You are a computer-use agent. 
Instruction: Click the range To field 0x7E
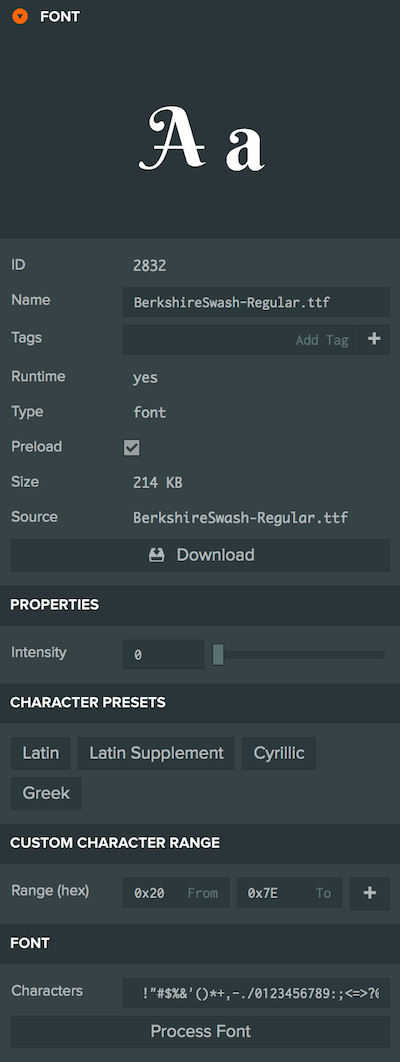point(290,893)
